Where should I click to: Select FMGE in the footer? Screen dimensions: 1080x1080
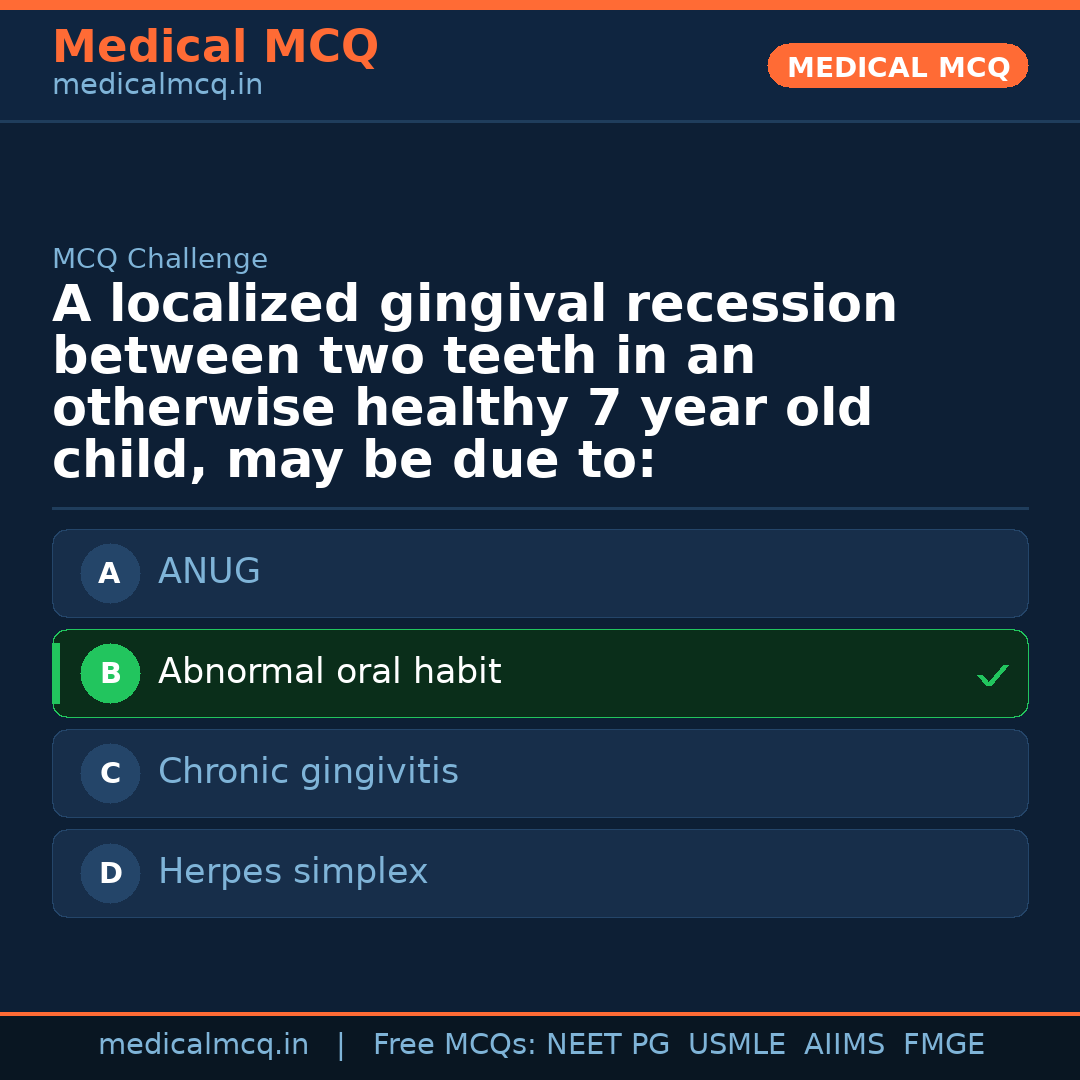pos(944,1045)
